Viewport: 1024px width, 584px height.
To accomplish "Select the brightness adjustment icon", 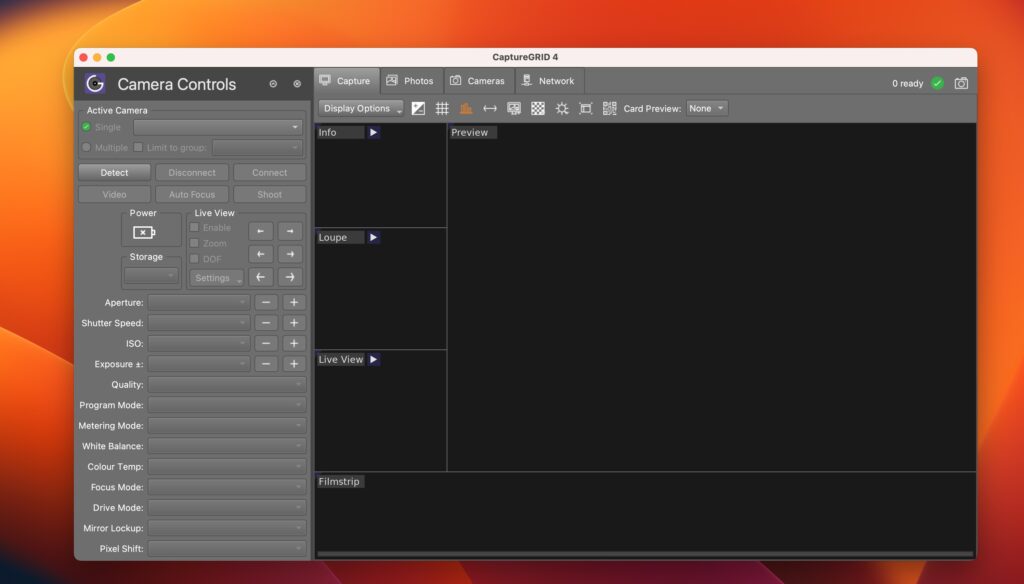I will coord(562,108).
